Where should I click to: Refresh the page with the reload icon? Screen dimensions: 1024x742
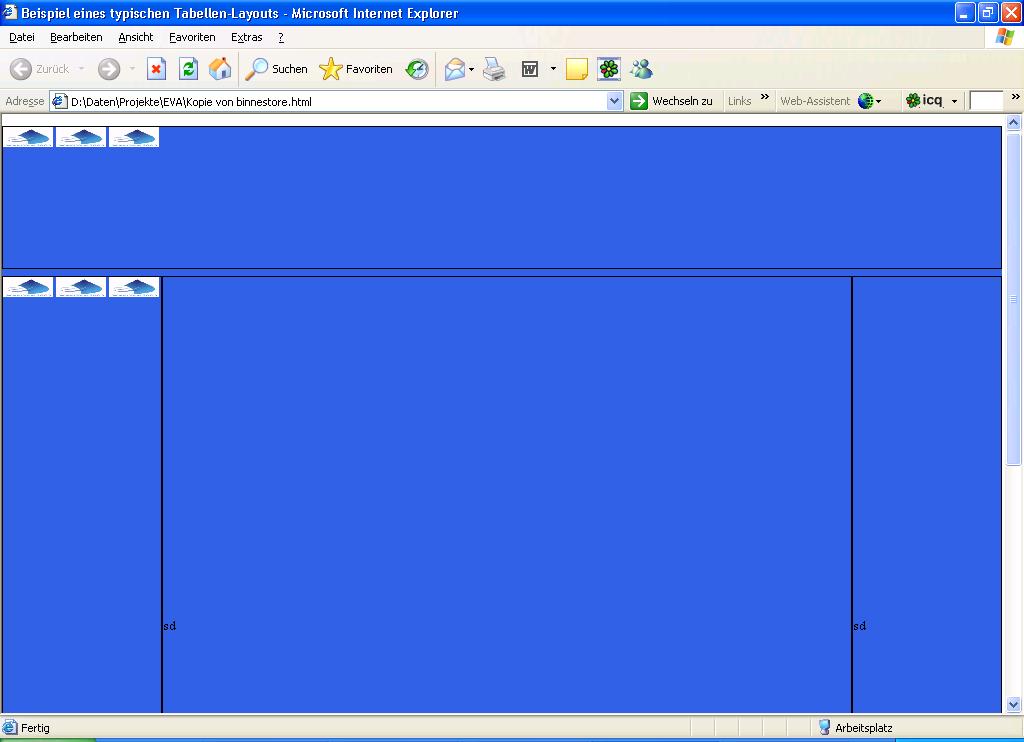188,69
